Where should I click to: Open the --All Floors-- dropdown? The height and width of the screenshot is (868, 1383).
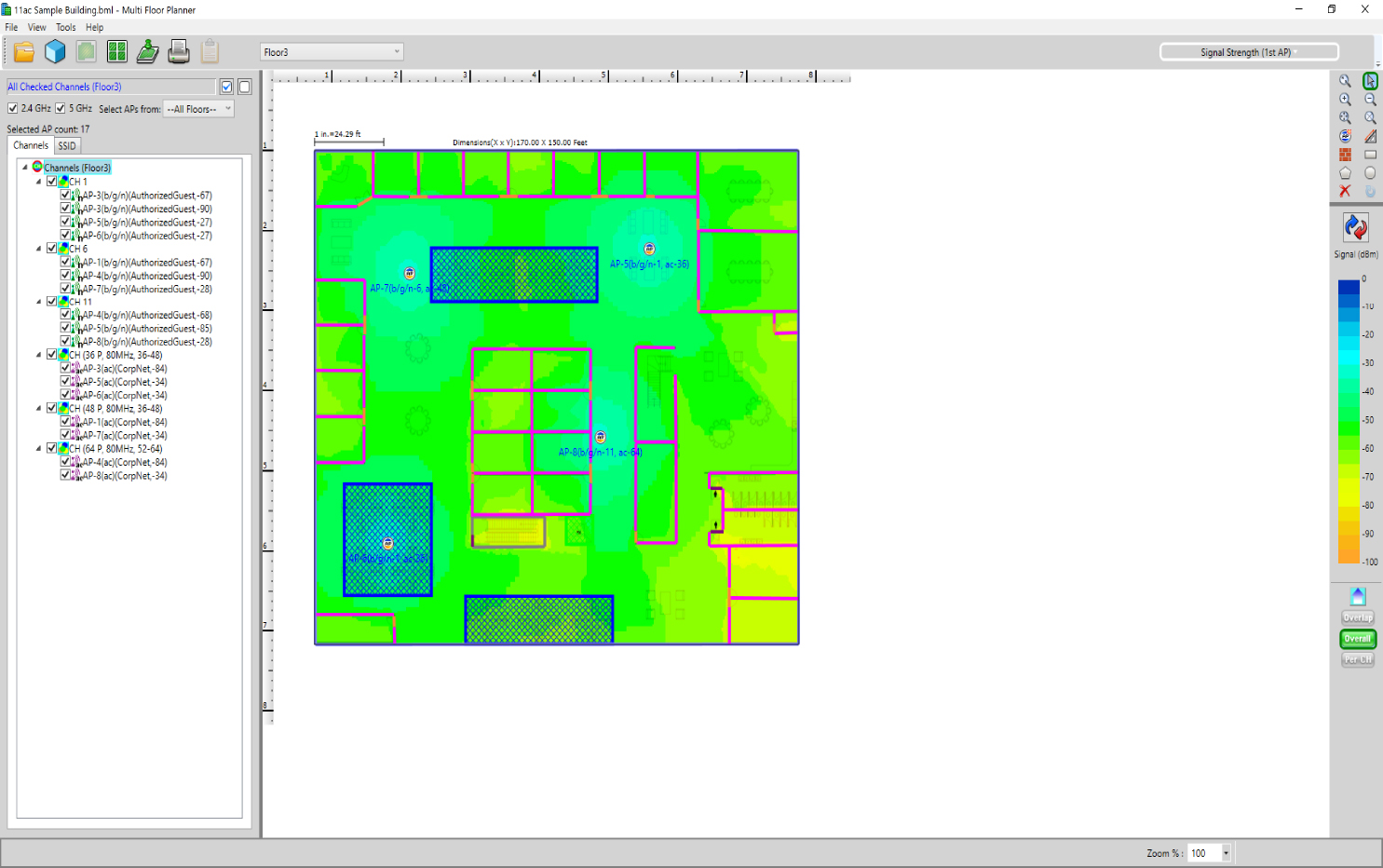[226, 109]
